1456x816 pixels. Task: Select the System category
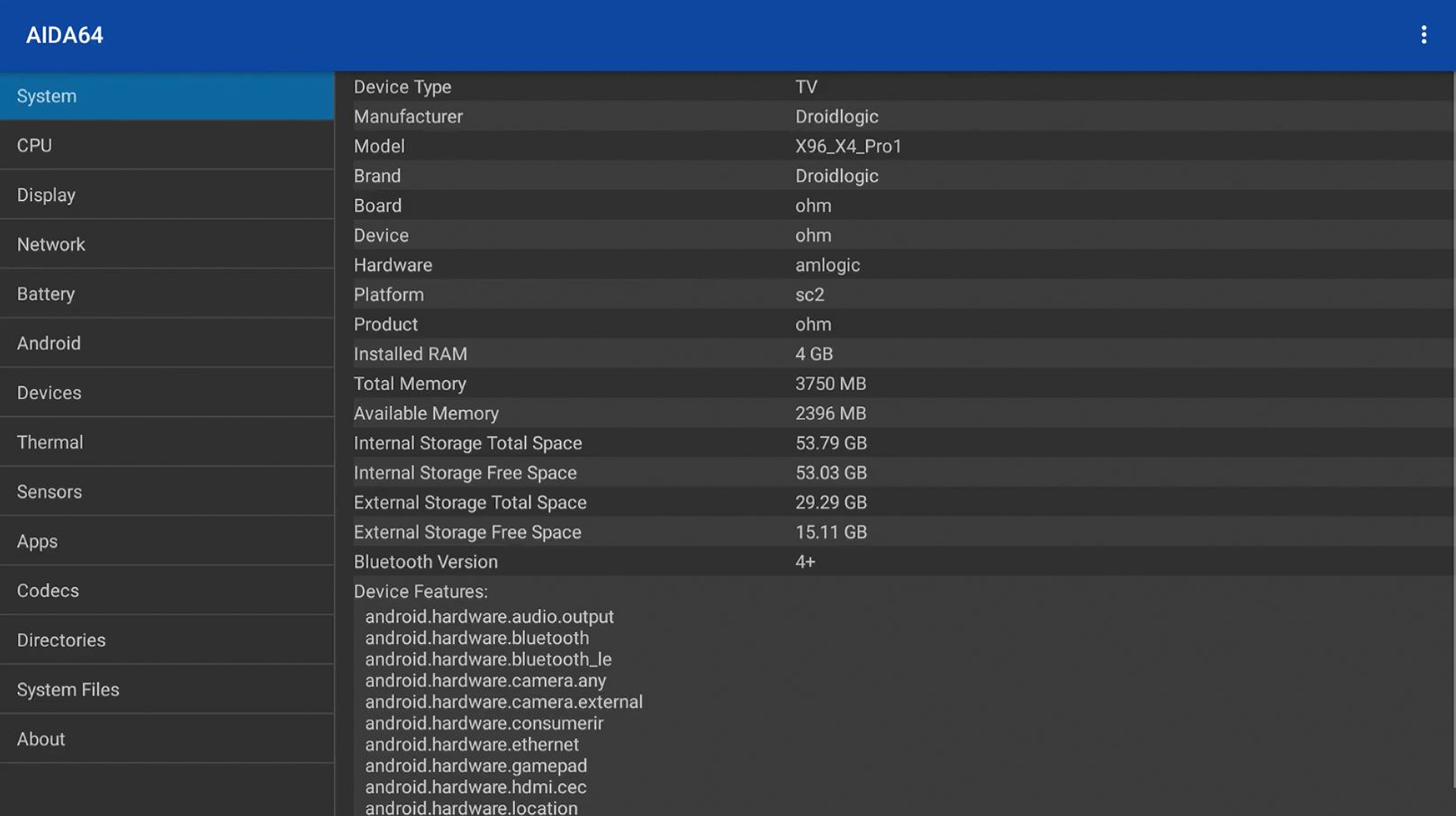[x=167, y=96]
